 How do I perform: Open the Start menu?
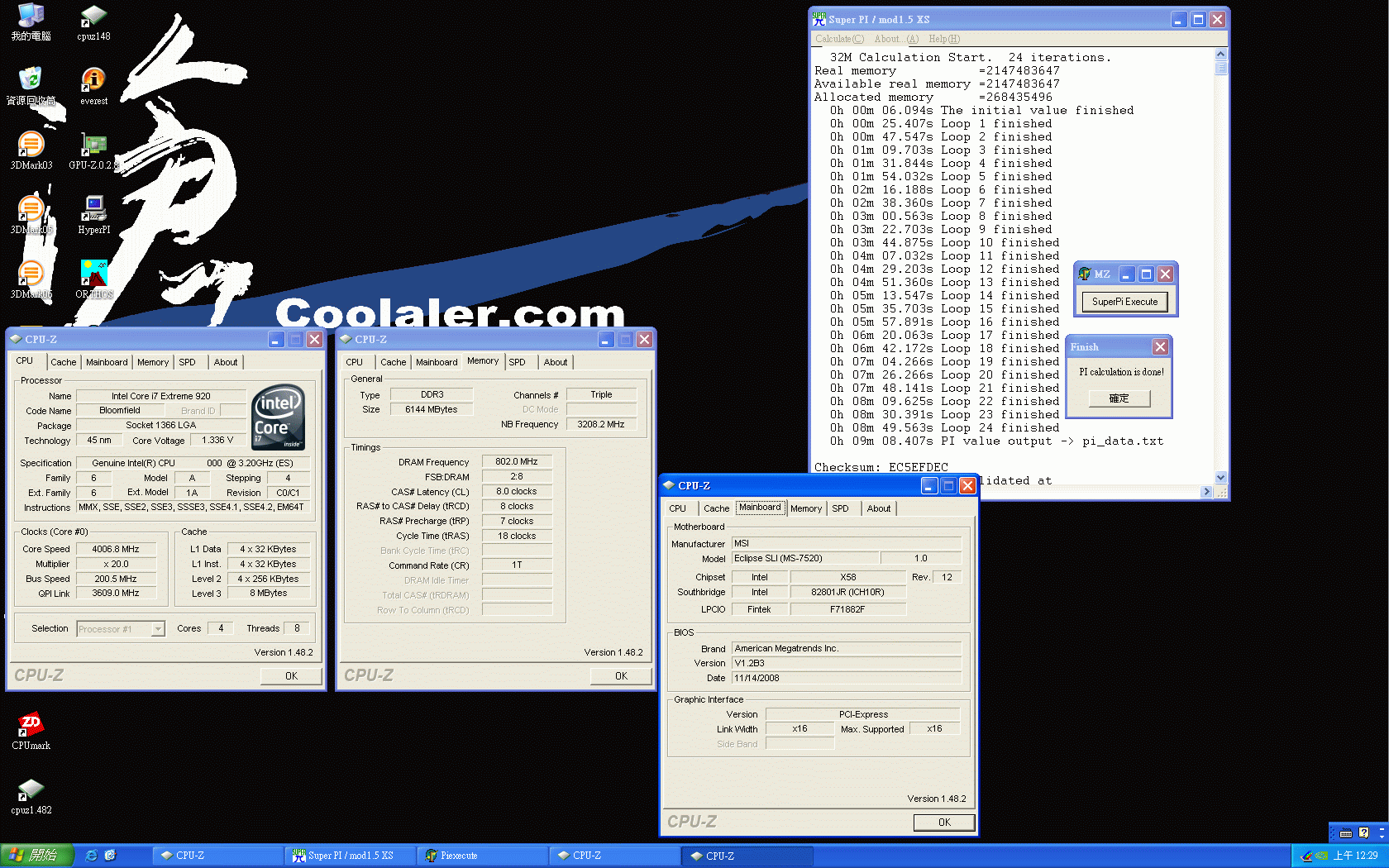click(36, 856)
